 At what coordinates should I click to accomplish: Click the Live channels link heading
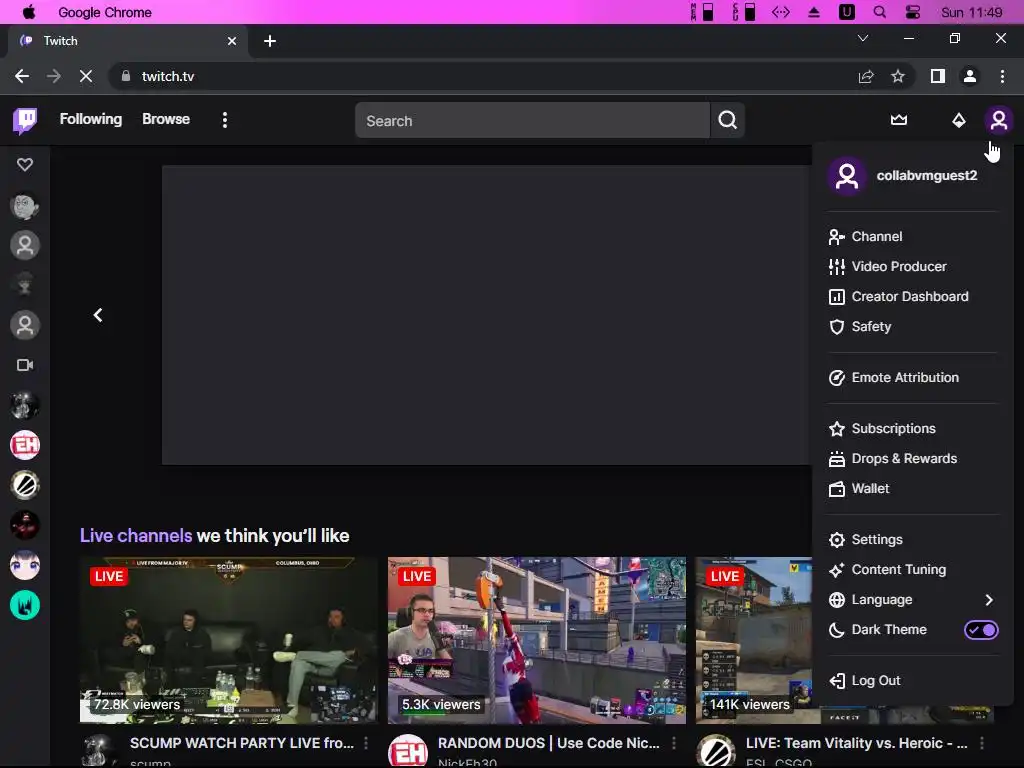coord(136,536)
